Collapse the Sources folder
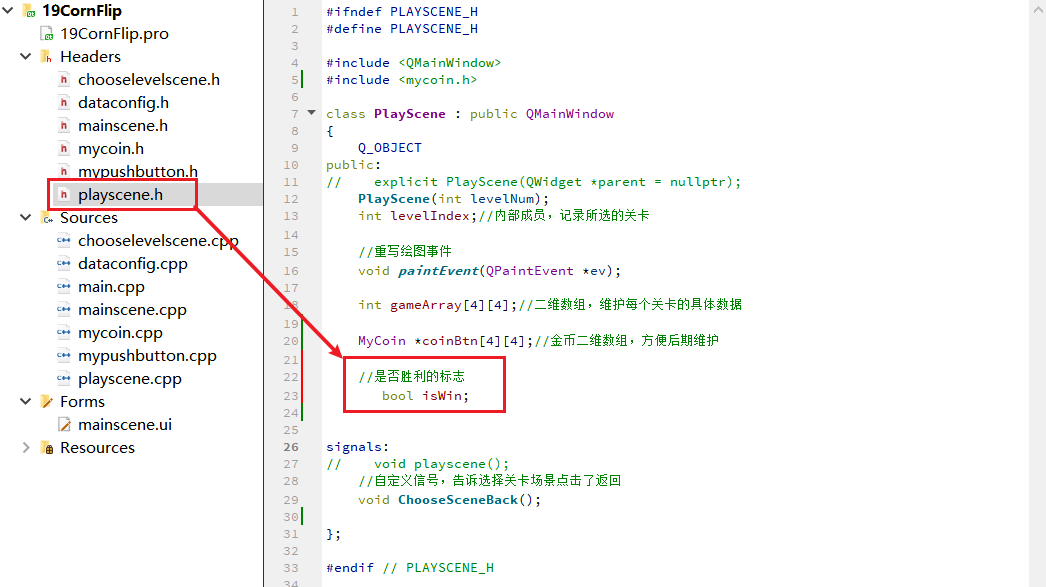Image resolution: width=1046 pixels, height=587 pixels. 25,217
